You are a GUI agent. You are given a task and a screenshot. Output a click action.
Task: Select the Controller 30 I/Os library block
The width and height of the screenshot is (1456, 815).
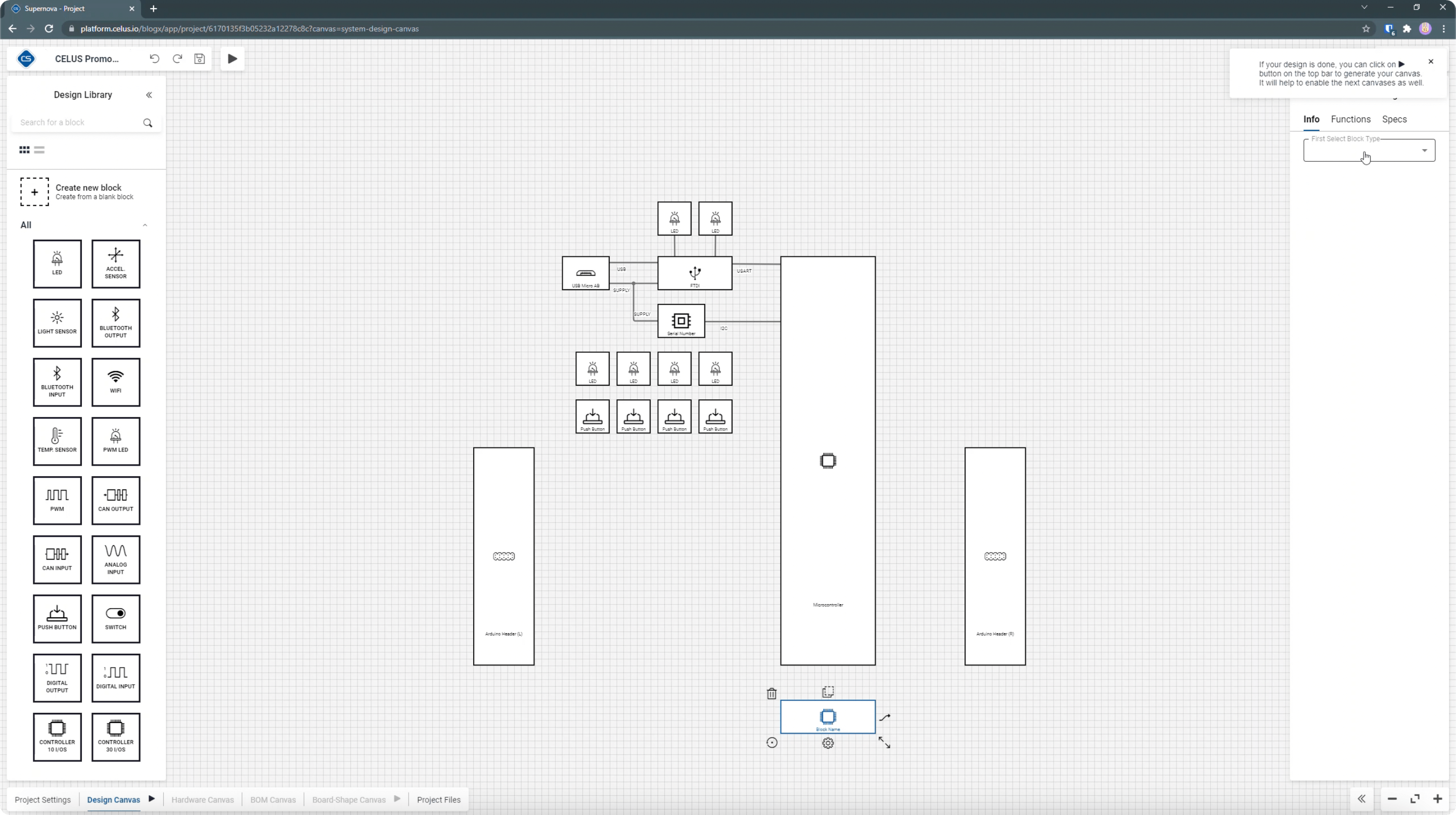point(116,737)
